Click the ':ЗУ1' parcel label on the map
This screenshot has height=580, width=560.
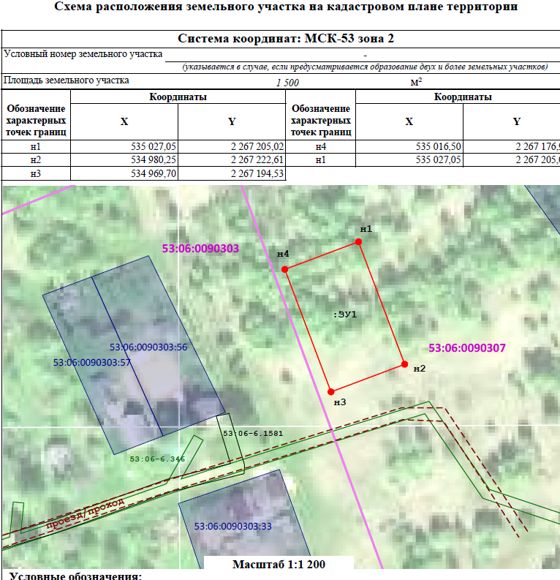[345, 315]
